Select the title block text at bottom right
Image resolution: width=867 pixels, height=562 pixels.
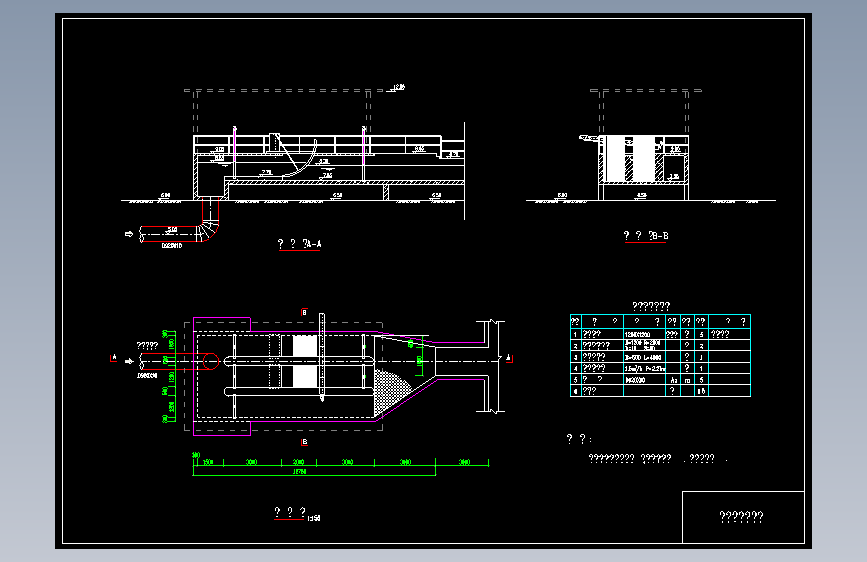(741, 517)
